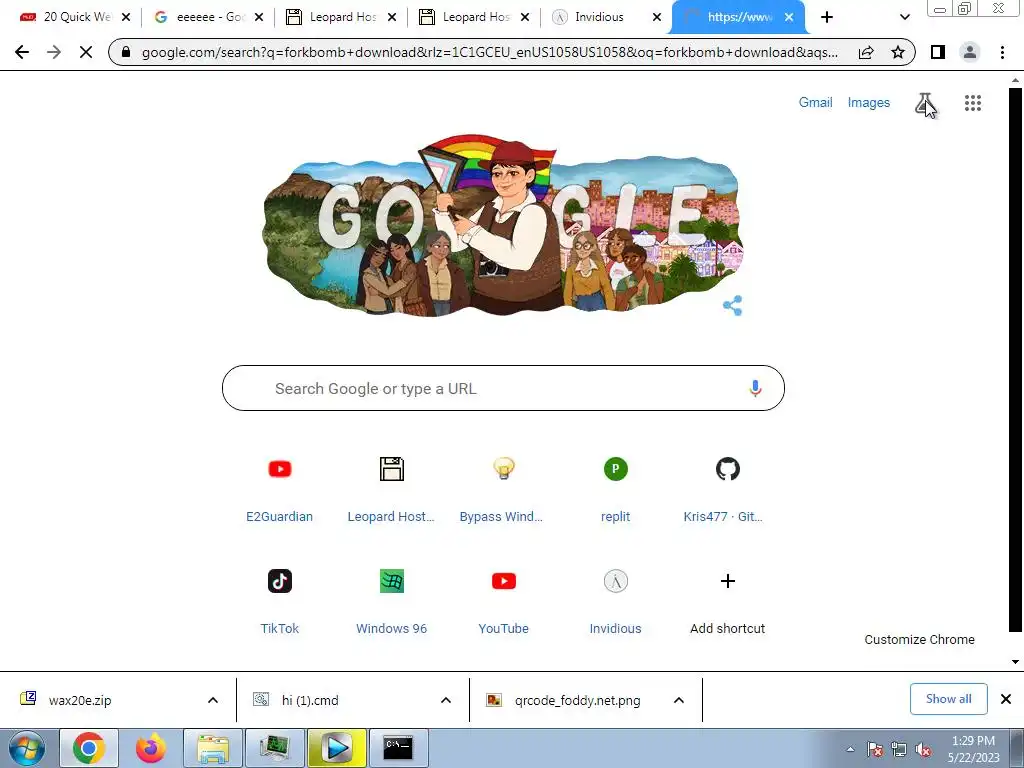Share the Google Doodle
This screenshot has height=768, width=1024.
coord(732,305)
